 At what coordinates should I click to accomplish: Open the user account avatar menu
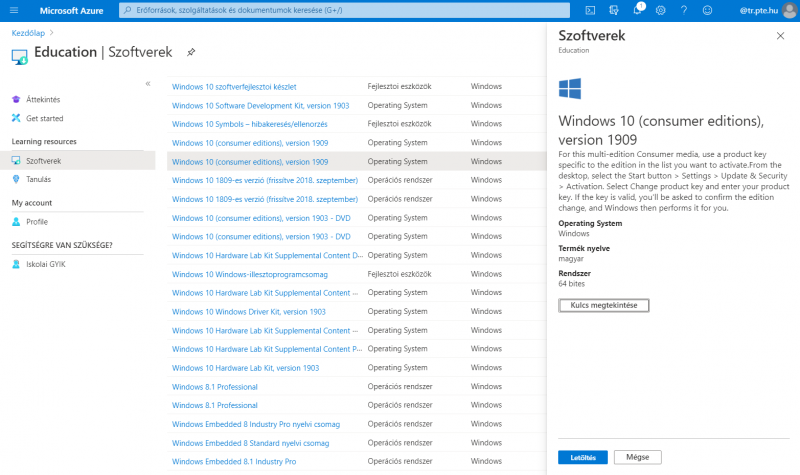point(789,11)
